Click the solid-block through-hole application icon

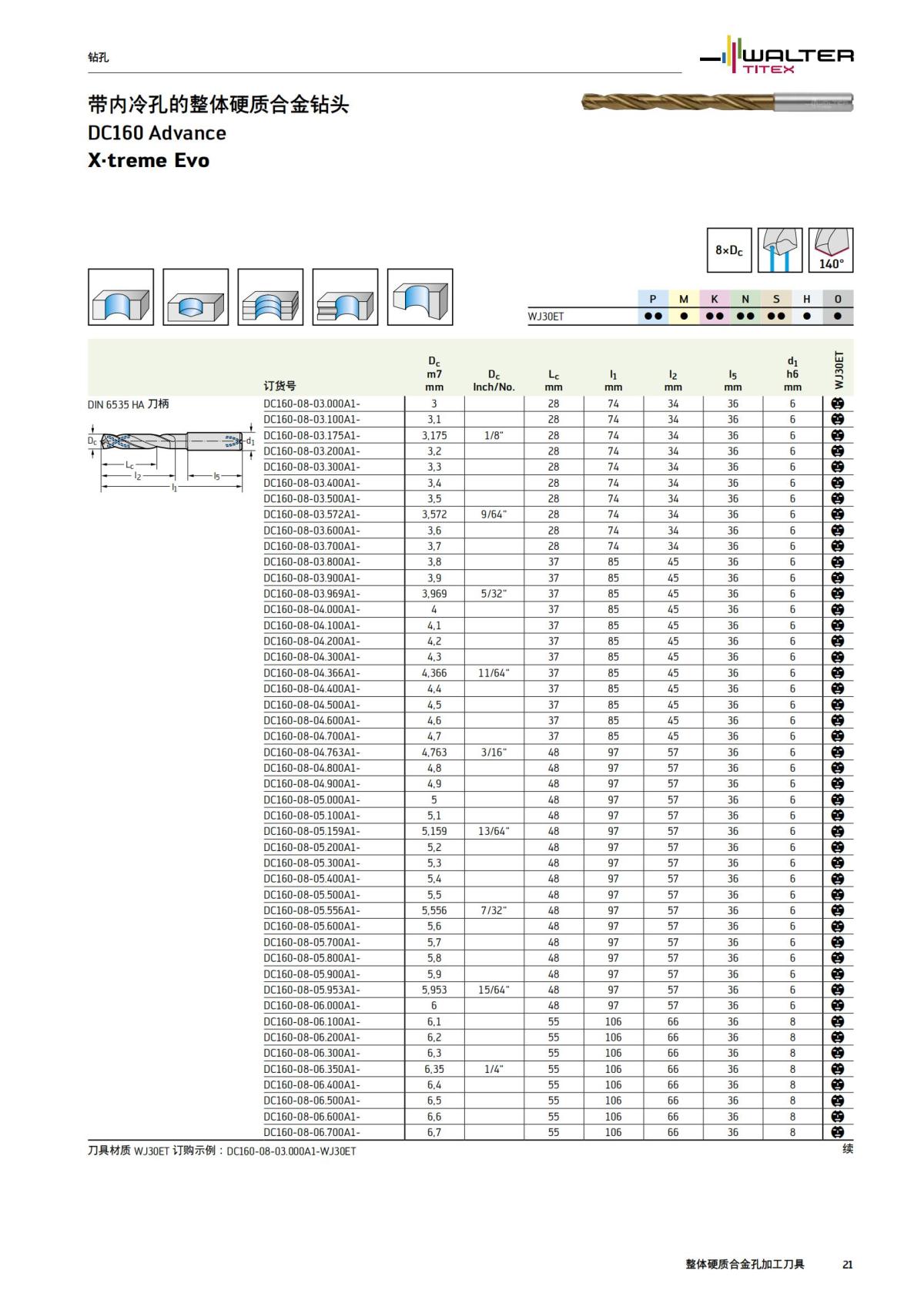[x=121, y=297]
